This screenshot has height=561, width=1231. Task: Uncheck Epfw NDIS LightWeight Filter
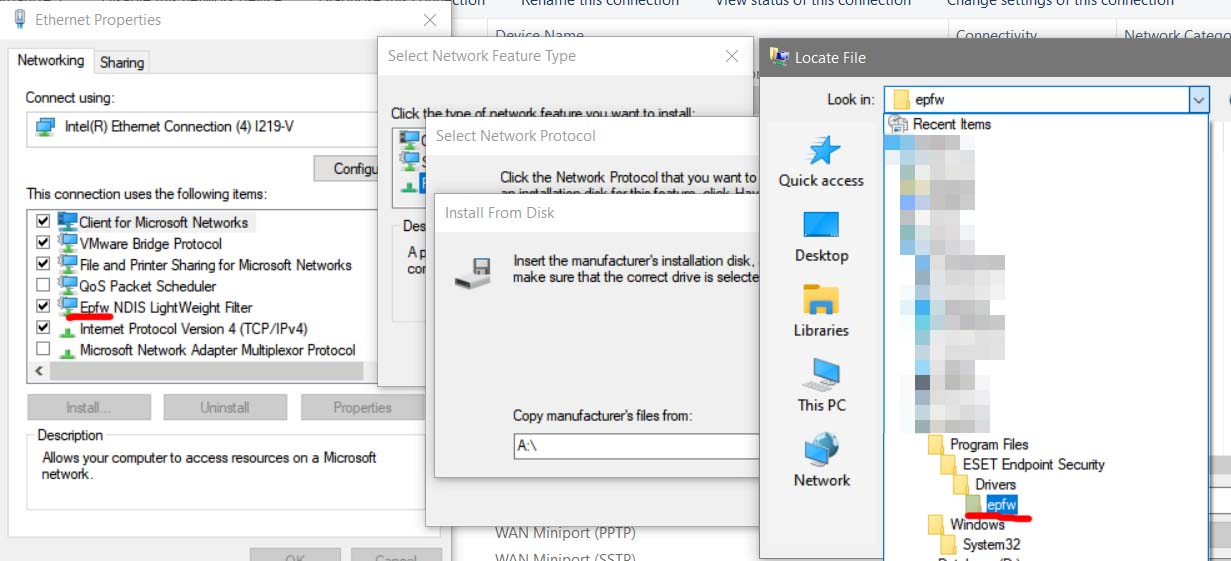coord(43,306)
